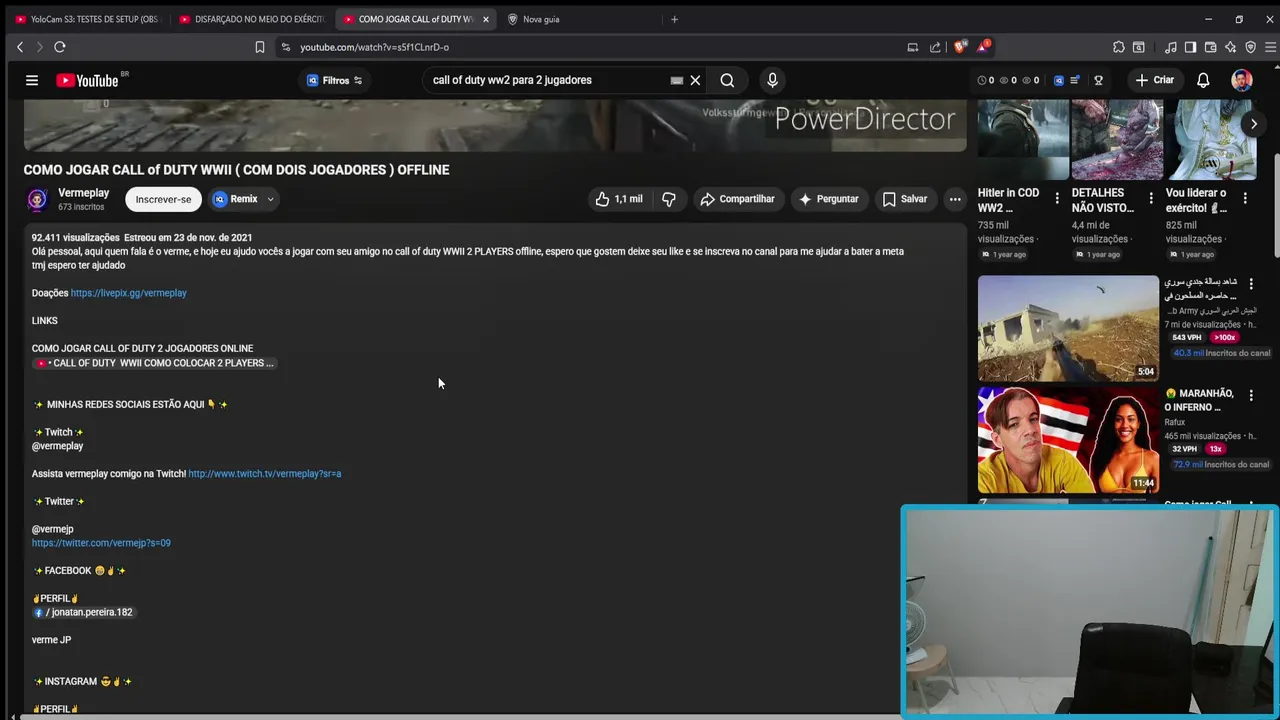
Task: Open the Vermeplay channel avatar
Action: click(37, 200)
